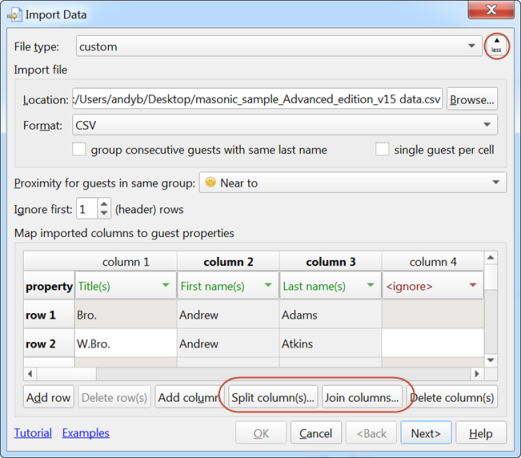Open the <ignore> property dropdown for column 4
This screenshot has width=521, height=458.
coord(433,286)
